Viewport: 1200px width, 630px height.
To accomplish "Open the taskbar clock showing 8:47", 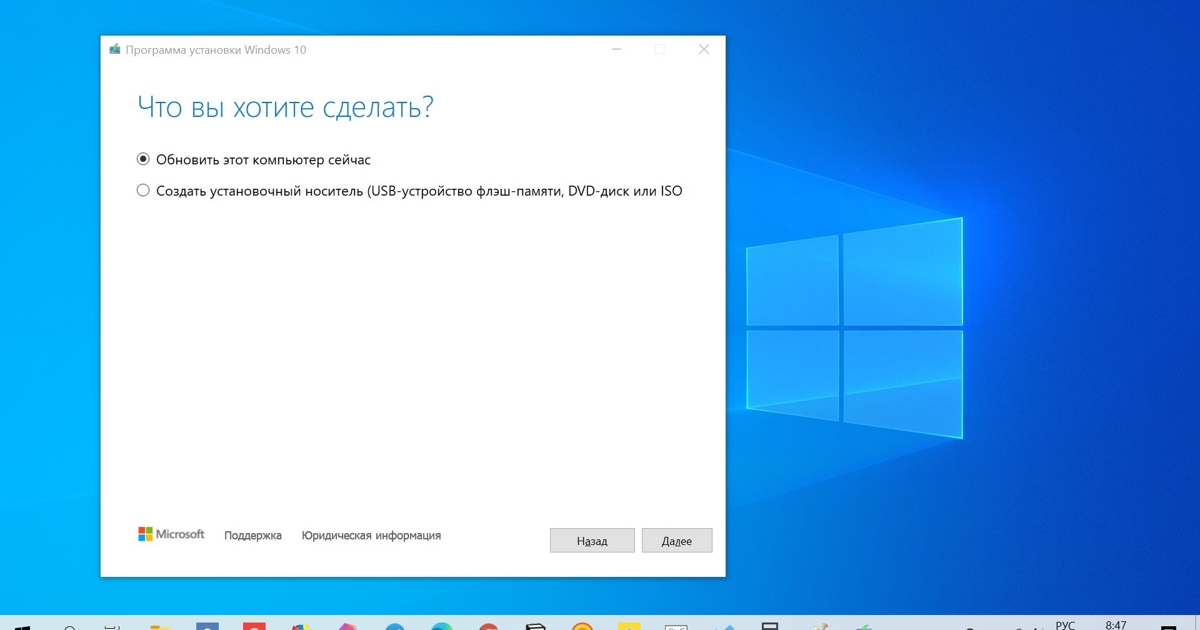I will [1117, 625].
